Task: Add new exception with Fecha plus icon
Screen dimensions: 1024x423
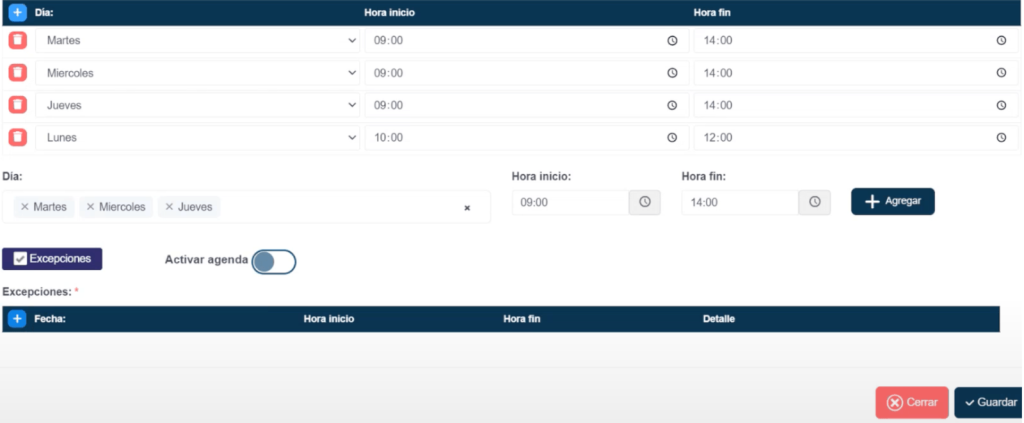Action: [x=17, y=319]
